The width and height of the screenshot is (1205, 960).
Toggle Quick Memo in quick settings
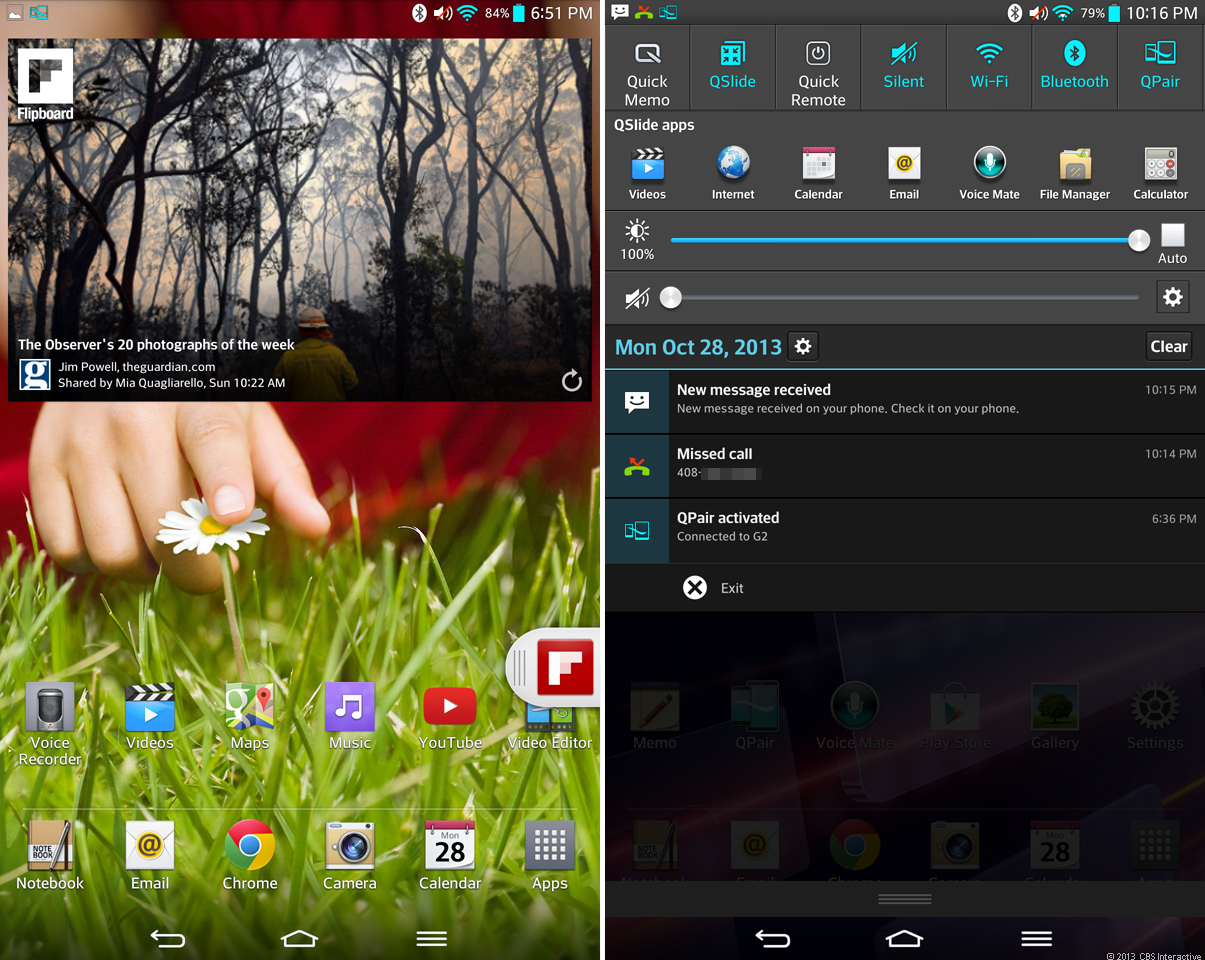[647, 69]
